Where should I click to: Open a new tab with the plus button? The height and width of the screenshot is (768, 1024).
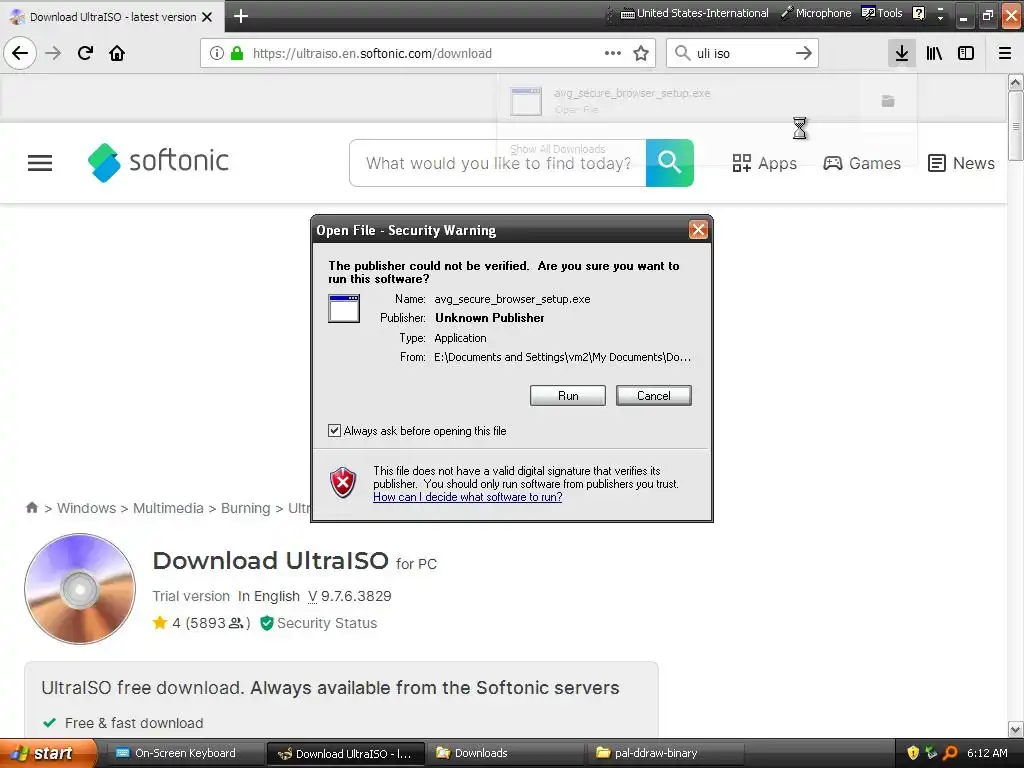(241, 16)
